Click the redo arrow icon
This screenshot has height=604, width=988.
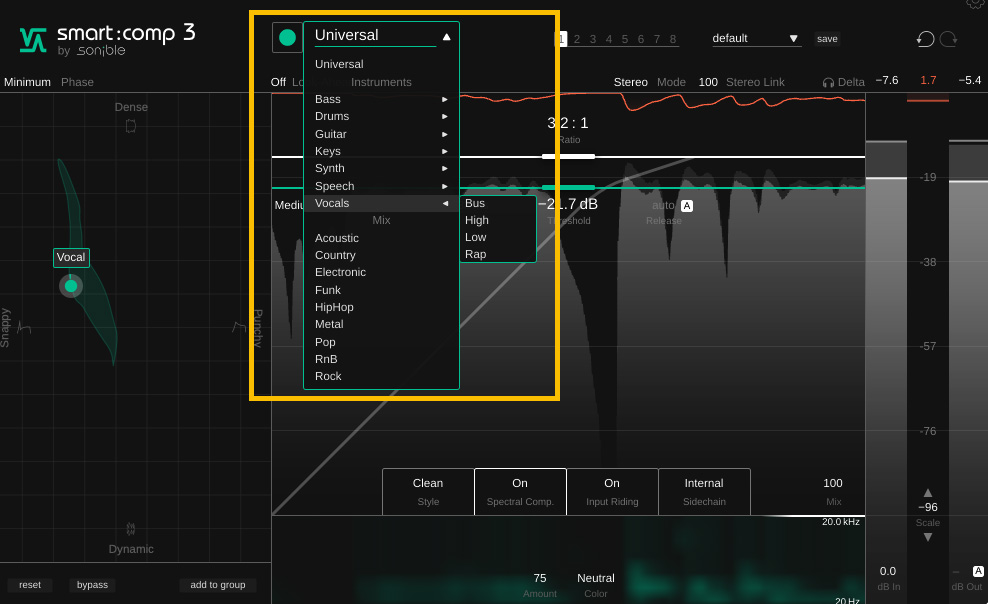pos(948,39)
